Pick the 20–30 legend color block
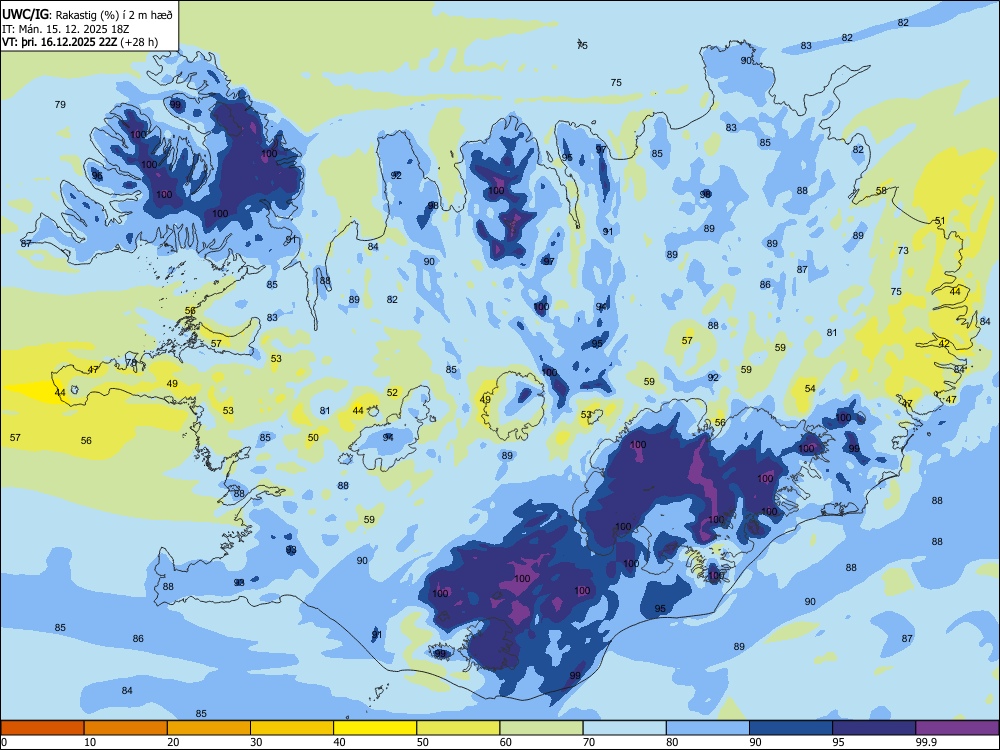Image resolution: width=1000 pixels, height=750 pixels. pos(209,728)
